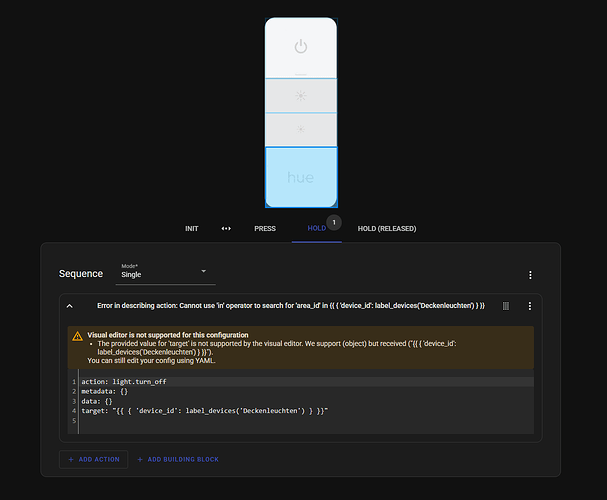
Task: Click the warning triangle icon
Action: pos(77,336)
